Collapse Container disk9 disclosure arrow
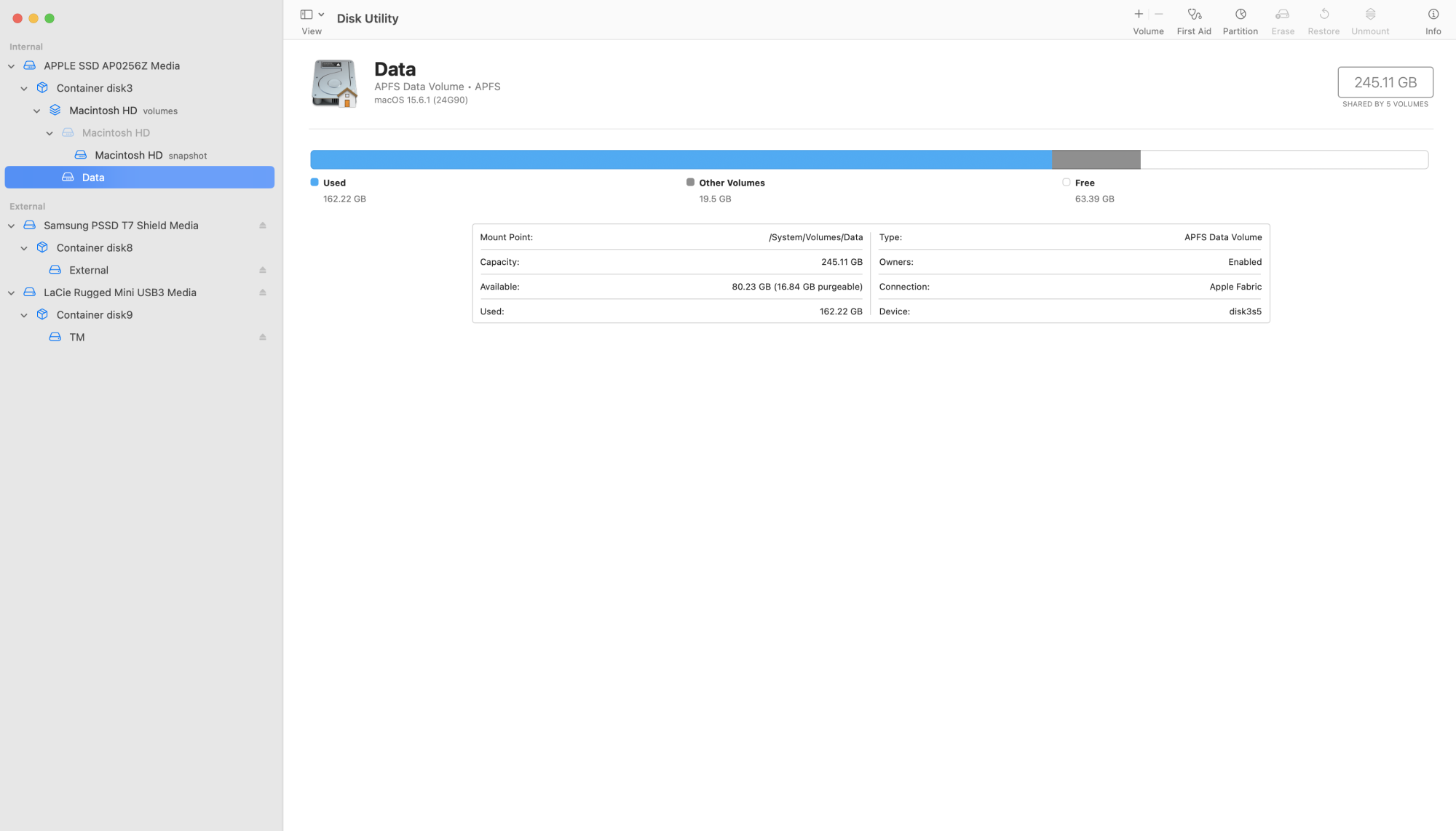1456x831 pixels. point(24,315)
